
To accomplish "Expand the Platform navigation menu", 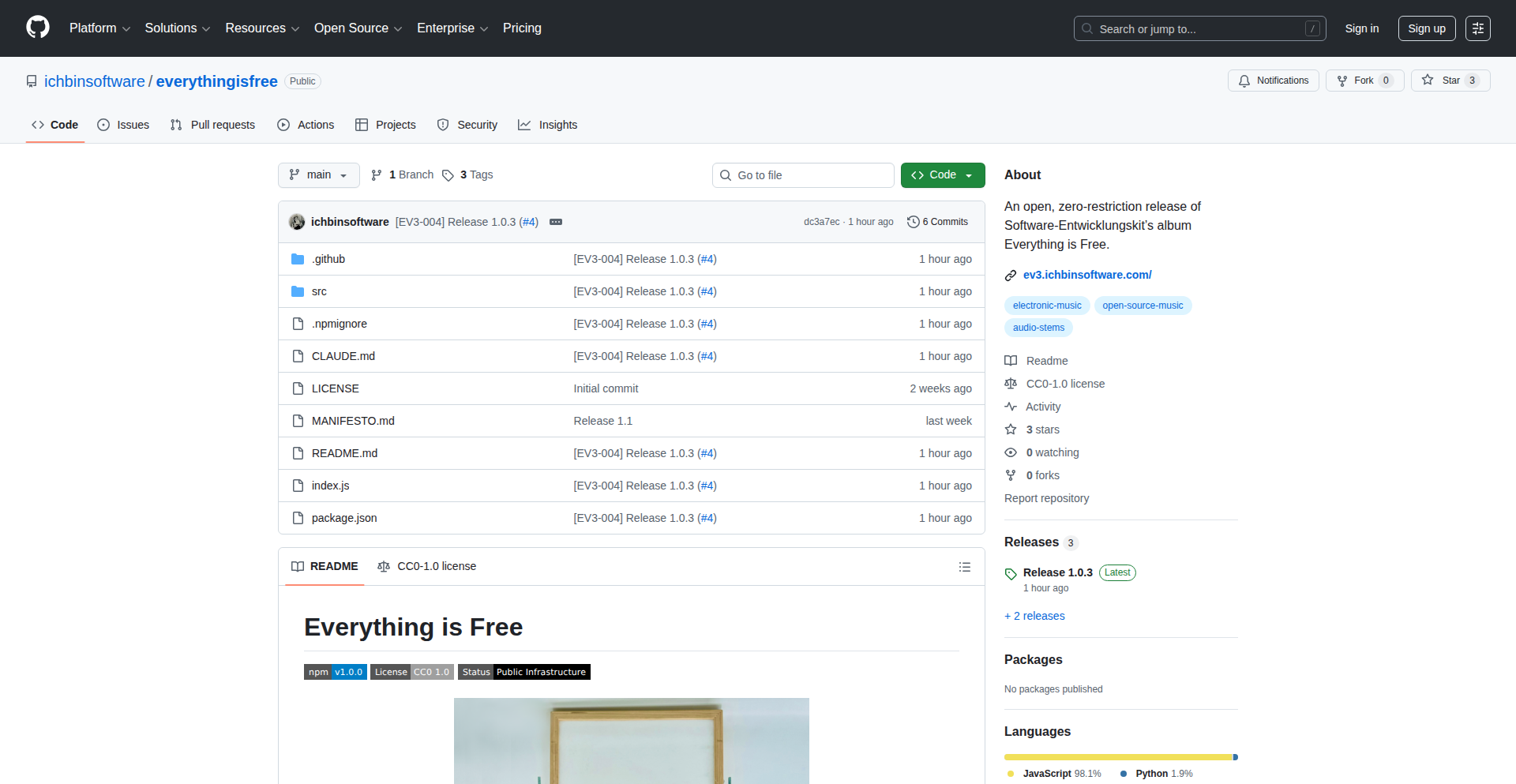I will click(x=99, y=28).
